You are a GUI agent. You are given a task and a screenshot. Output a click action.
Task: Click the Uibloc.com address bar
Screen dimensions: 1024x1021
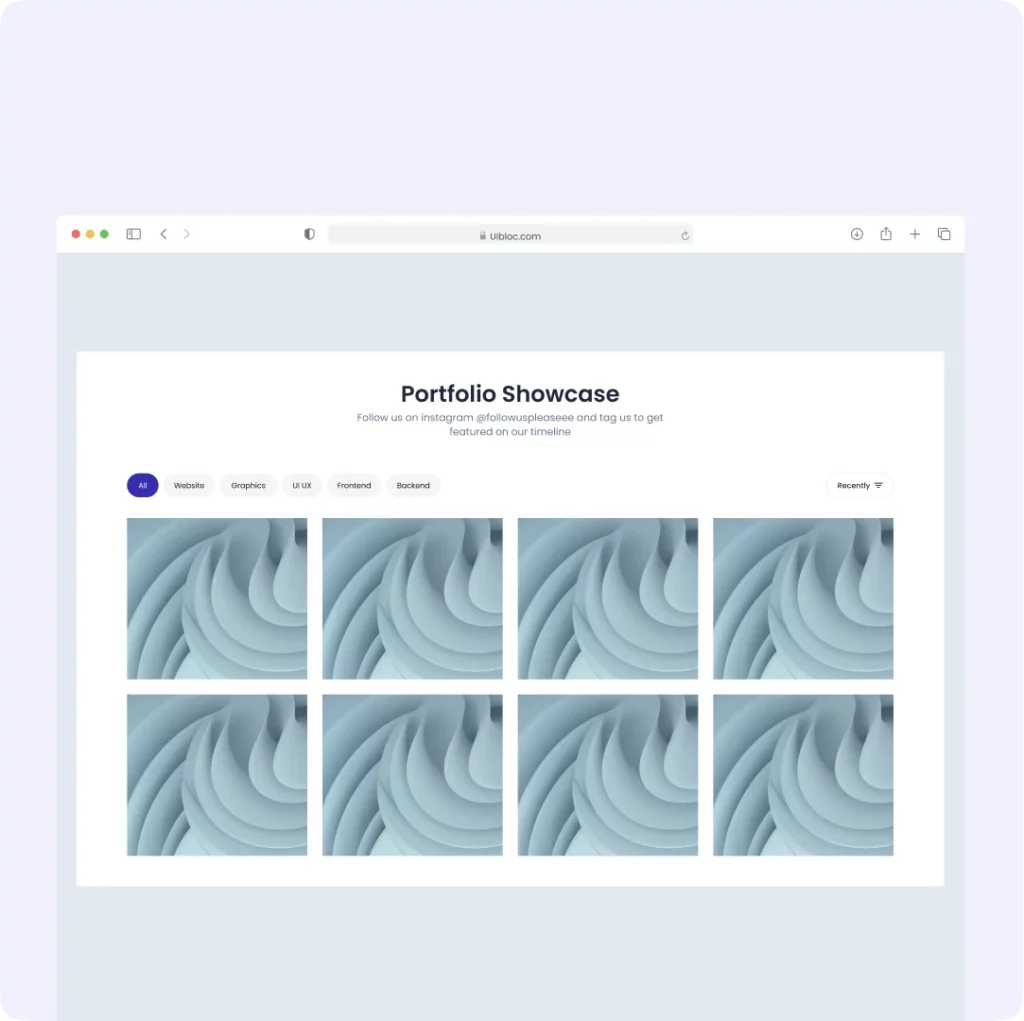click(510, 235)
